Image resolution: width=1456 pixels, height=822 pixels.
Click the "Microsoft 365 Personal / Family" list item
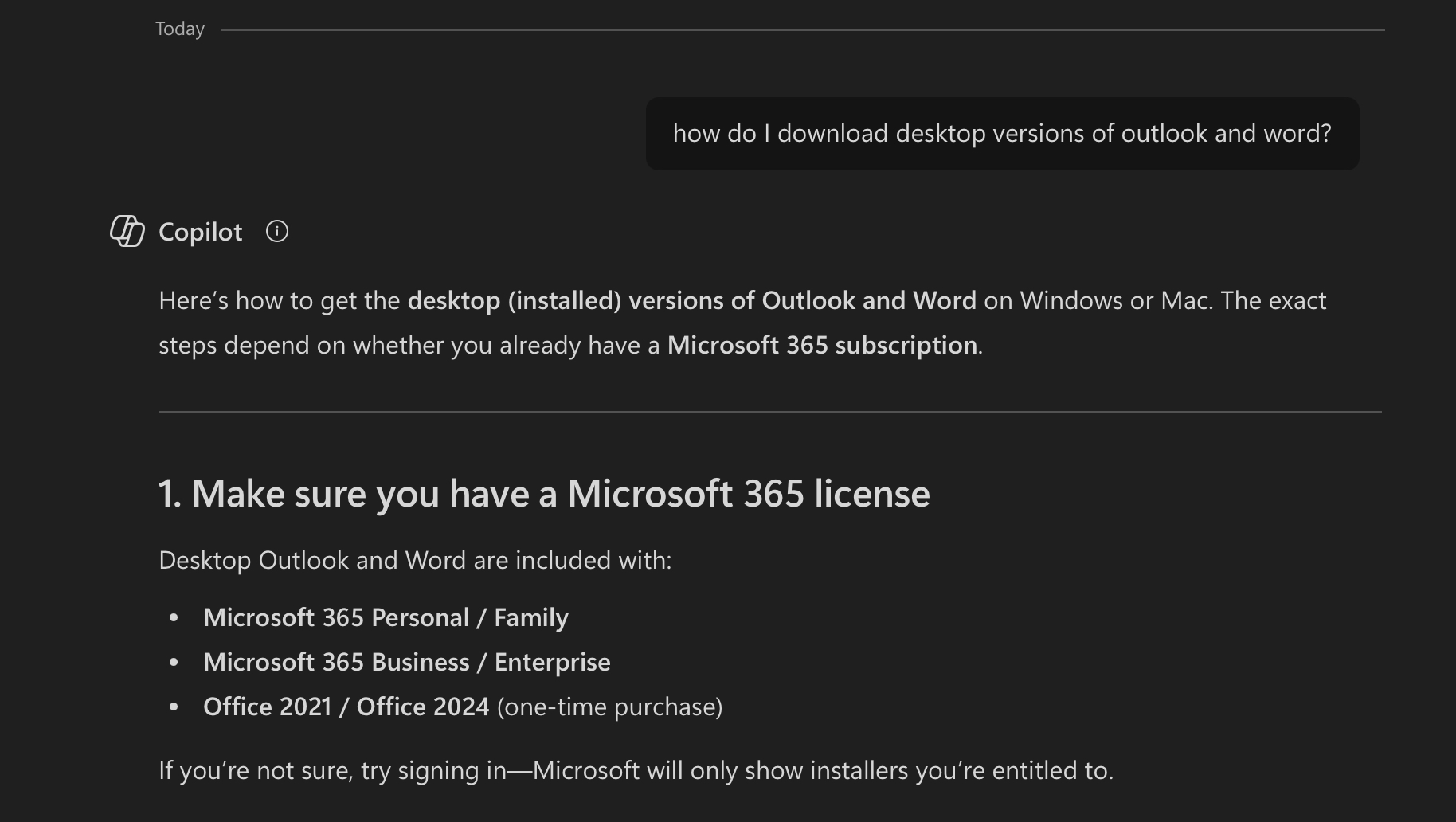point(386,617)
